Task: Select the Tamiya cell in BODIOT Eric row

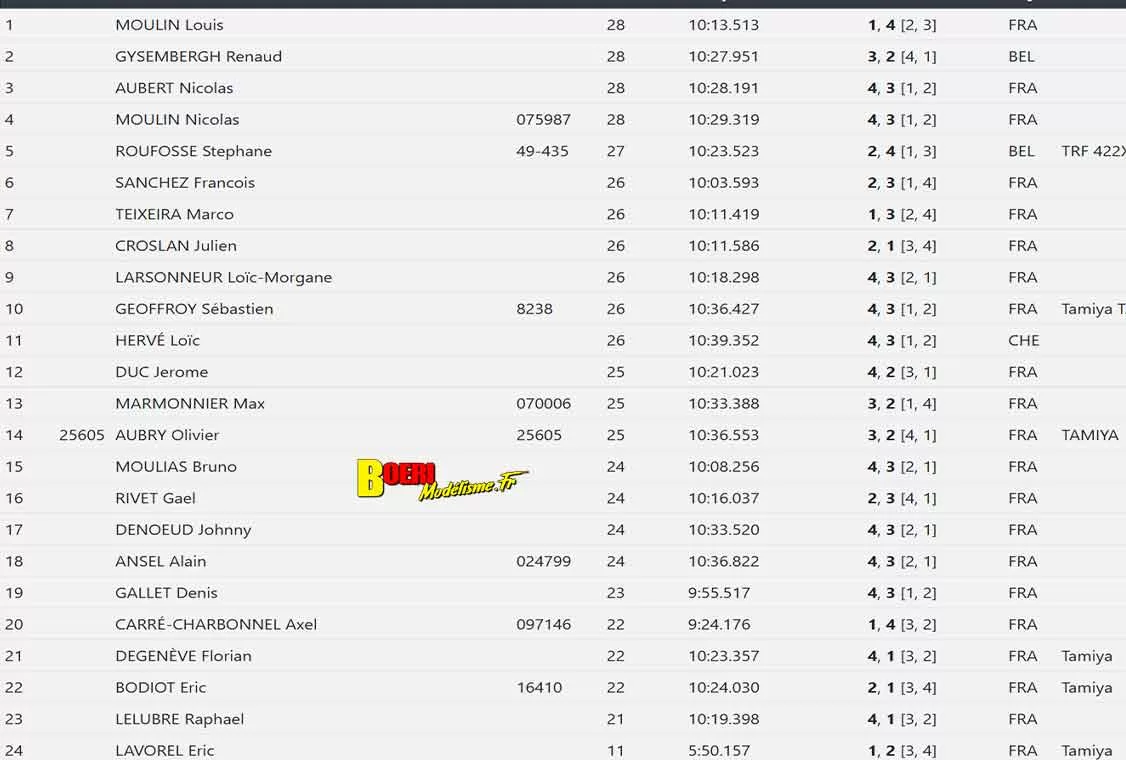Action: pos(1087,687)
